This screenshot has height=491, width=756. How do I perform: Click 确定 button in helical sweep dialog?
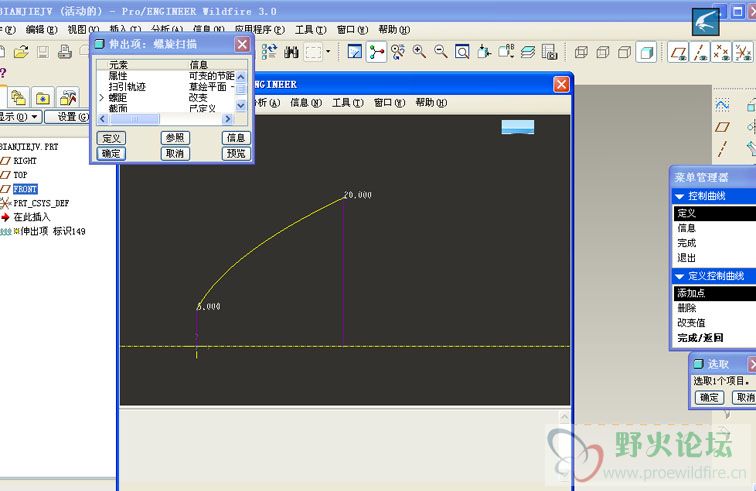point(111,153)
